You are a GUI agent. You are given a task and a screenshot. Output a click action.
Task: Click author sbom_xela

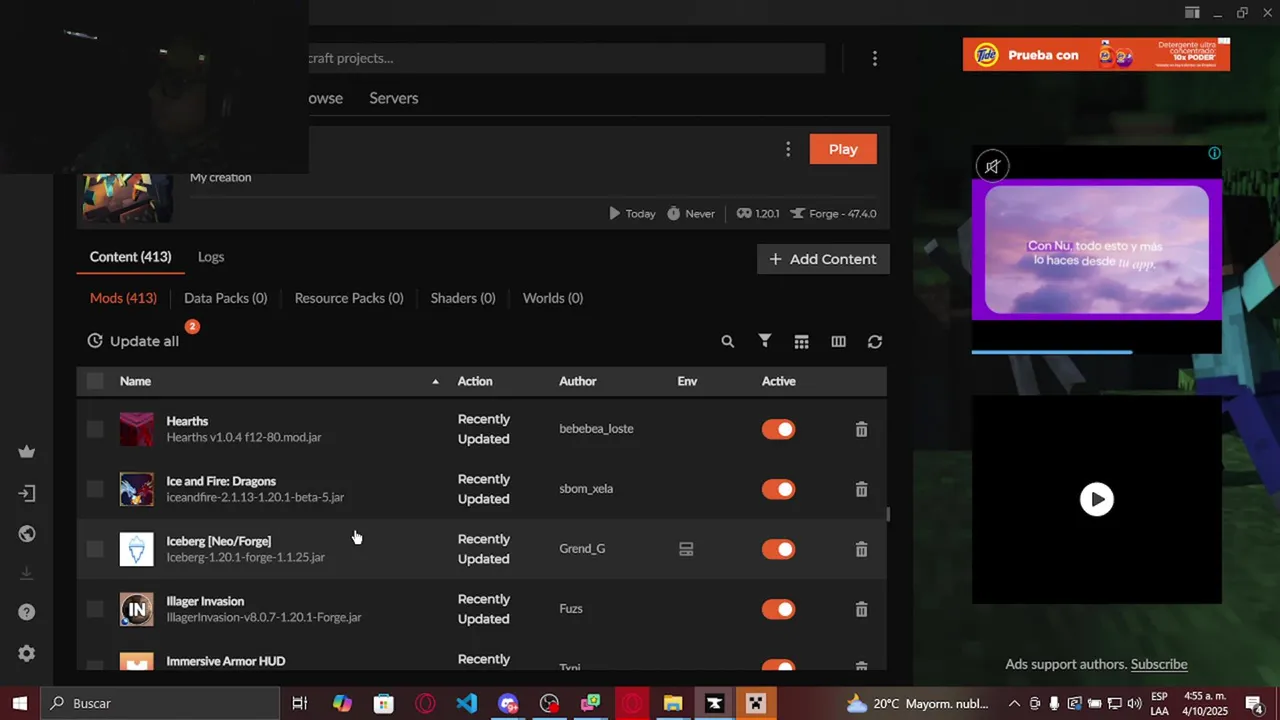[x=586, y=489]
